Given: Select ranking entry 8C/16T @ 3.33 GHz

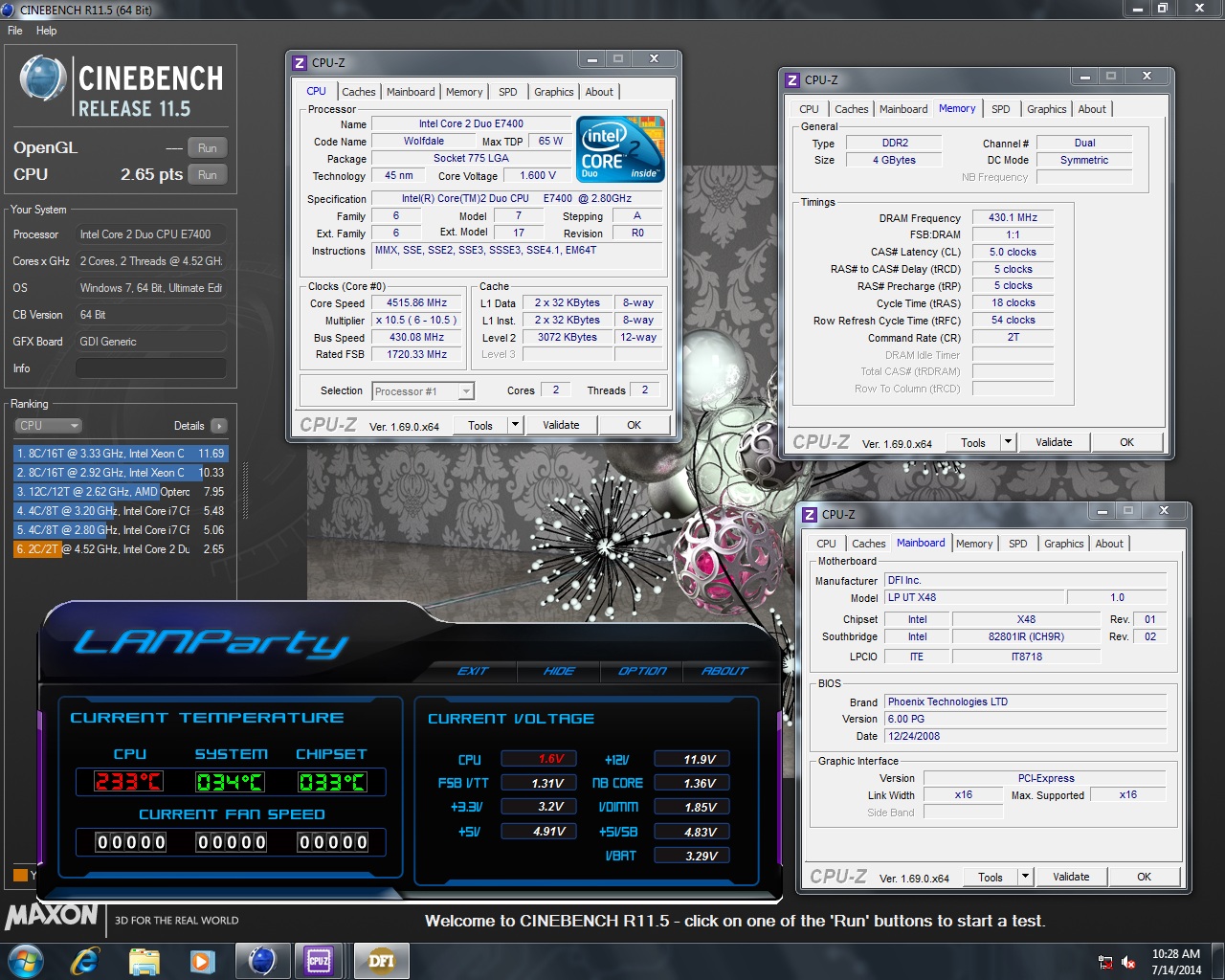Looking at the screenshot, I should 121,454.
